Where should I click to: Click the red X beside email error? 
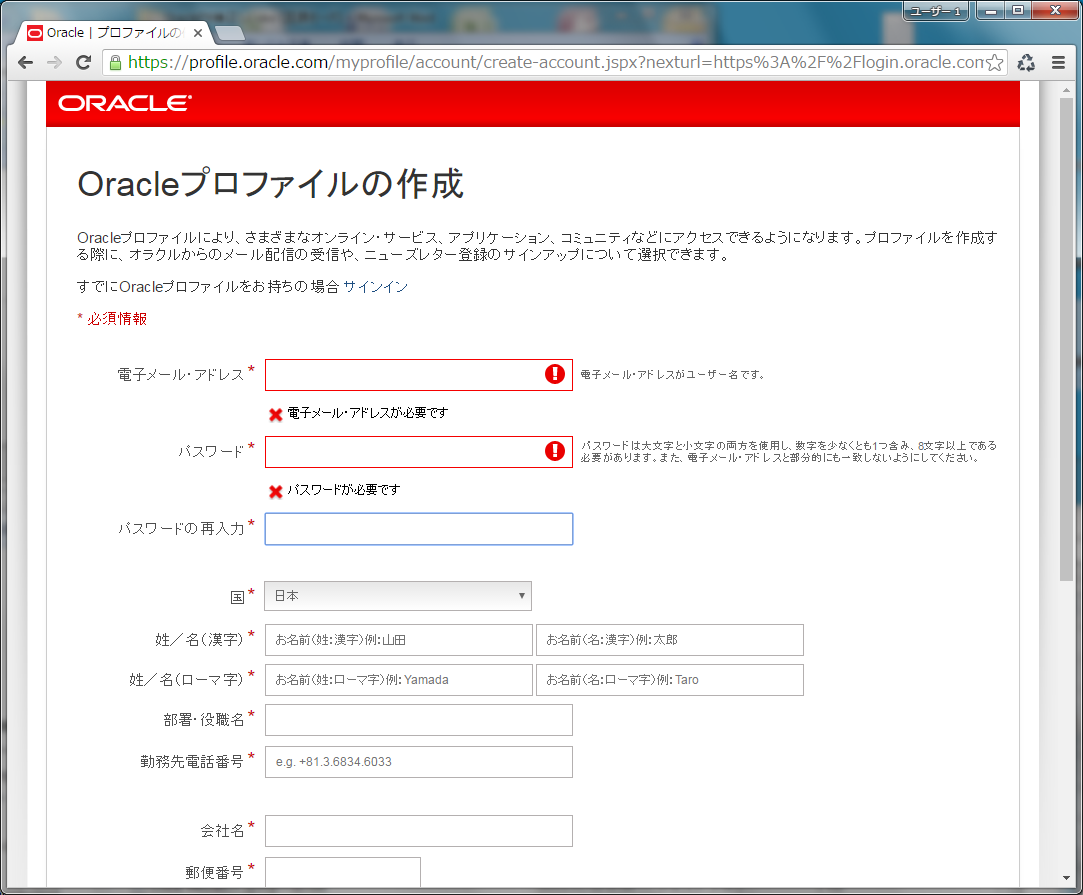click(x=276, y=414)
